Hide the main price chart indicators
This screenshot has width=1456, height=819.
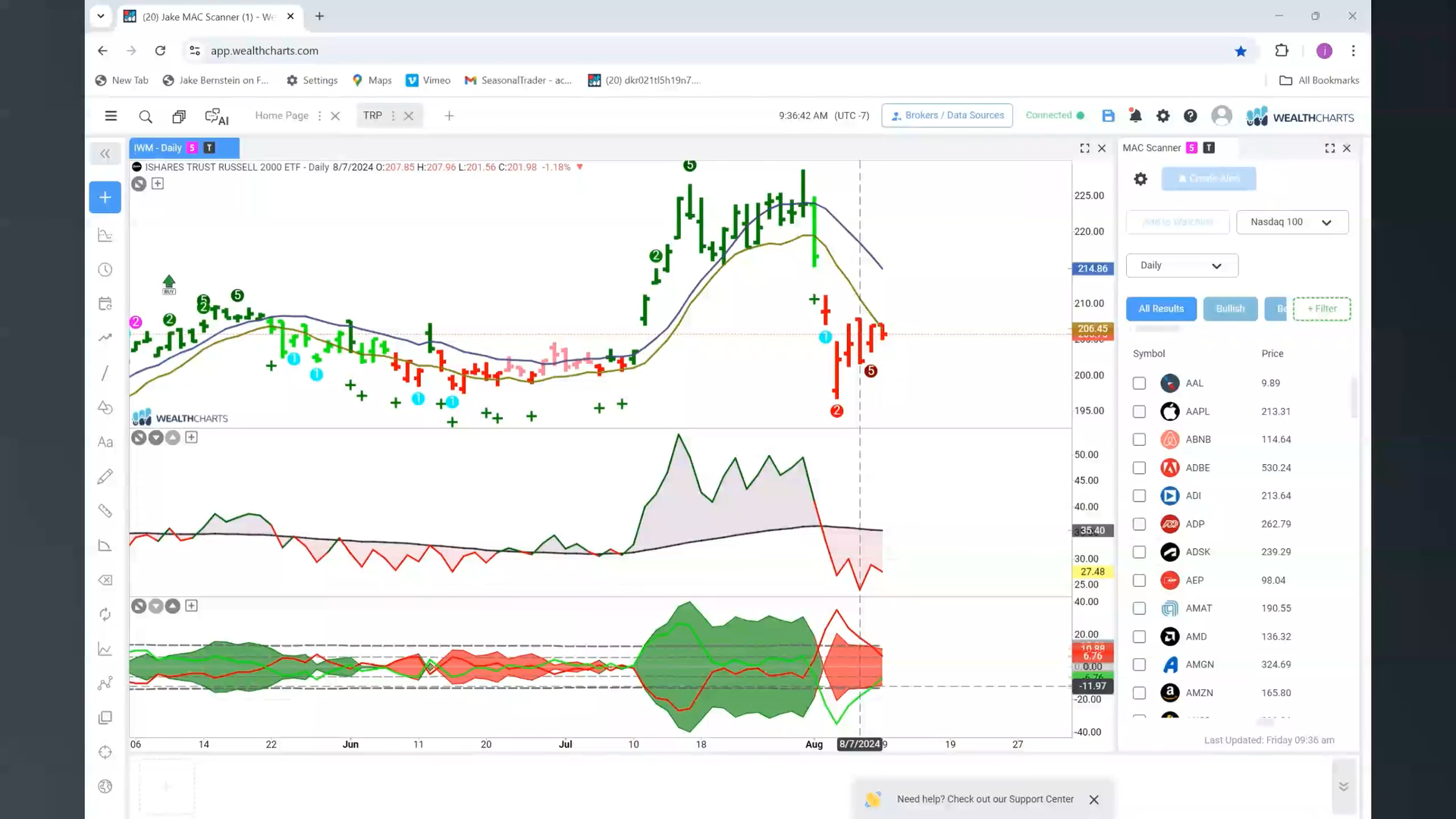coord(139,184)
